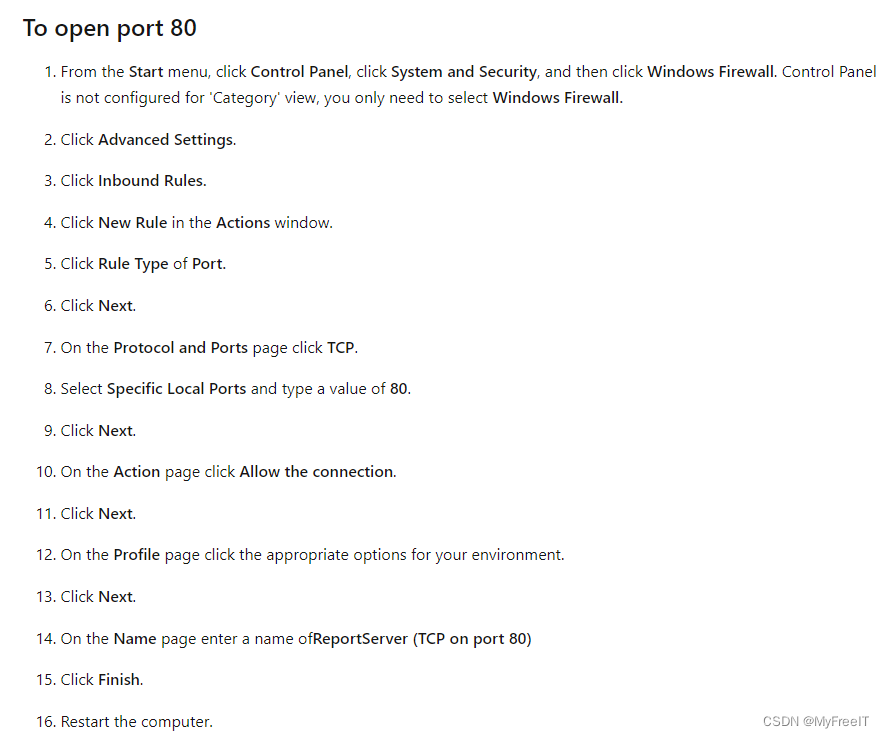Click 'Finish' in step 15
Viewport: 884px width, 738px height.
[x=119, y=680]
